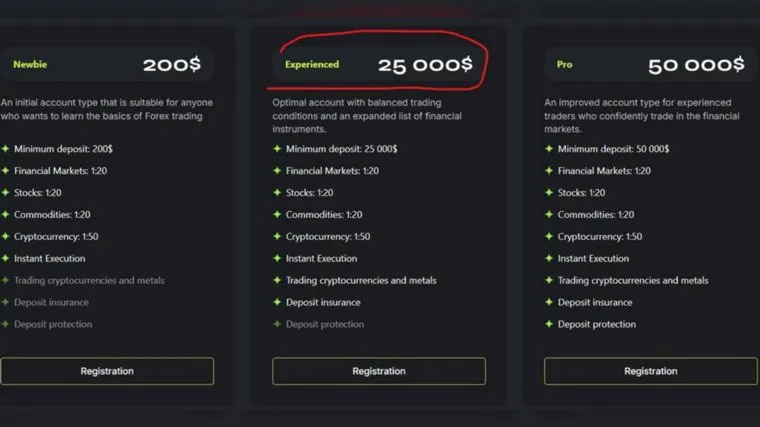The image size is (760, 427).
Task: Click star icon beside Newbie Instant Execution
Action: (x=5, y=259)
